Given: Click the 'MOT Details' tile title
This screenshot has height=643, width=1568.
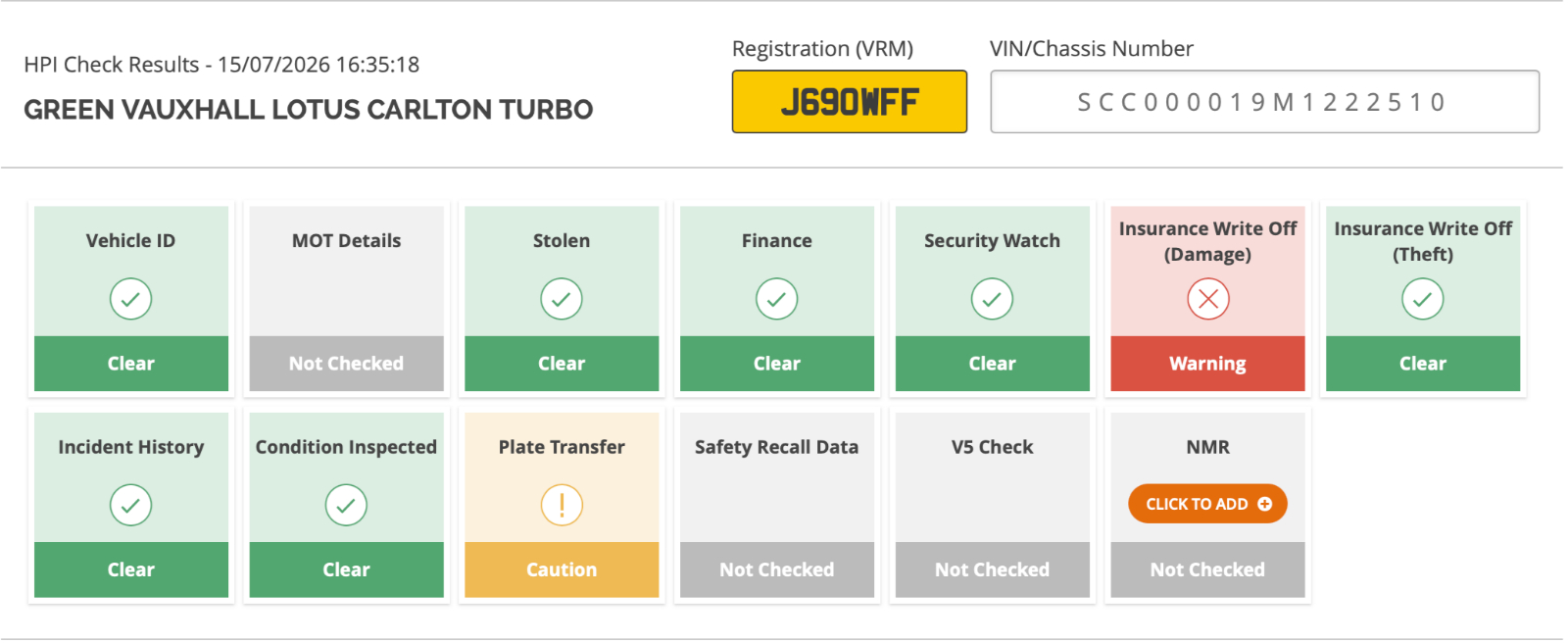Looking at the screenshot, I should pyautogui.click(x=346, y=240).
